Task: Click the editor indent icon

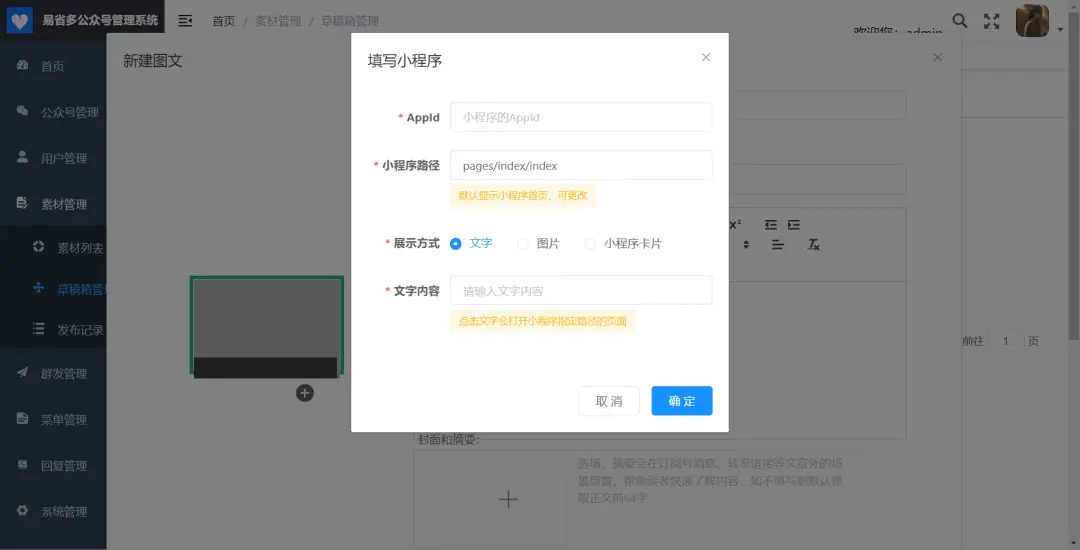Action: (x=794, y=225)
